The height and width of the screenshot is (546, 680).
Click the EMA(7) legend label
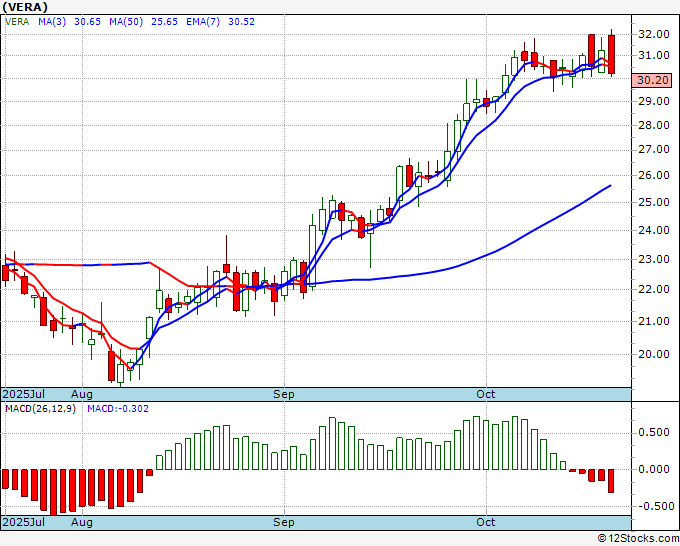coord(203,22)
